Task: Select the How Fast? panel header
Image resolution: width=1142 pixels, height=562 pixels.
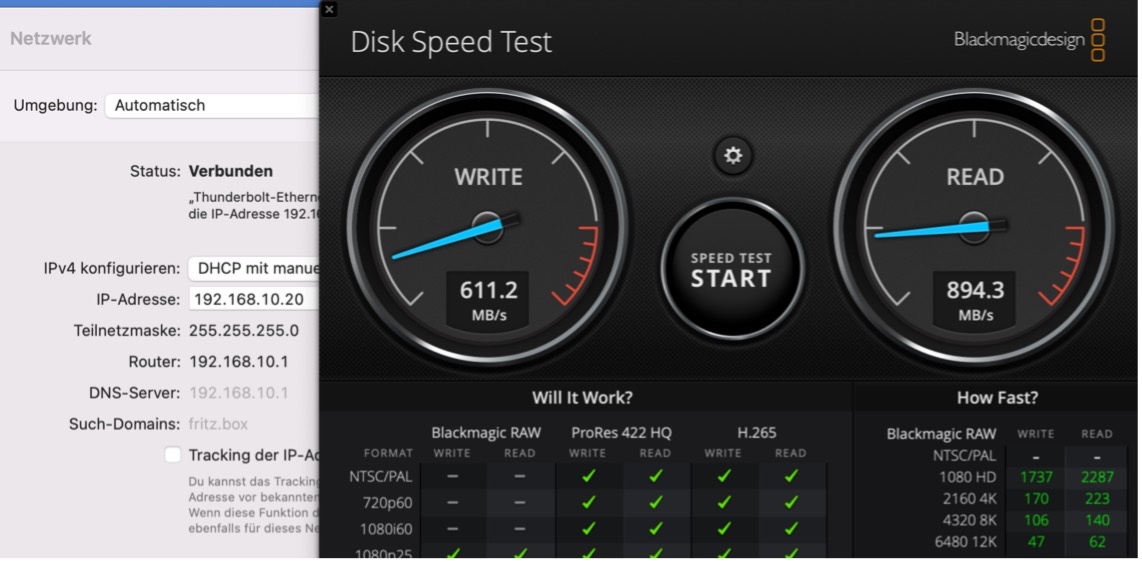Action: pyautogui.click(x=997, y=397)
